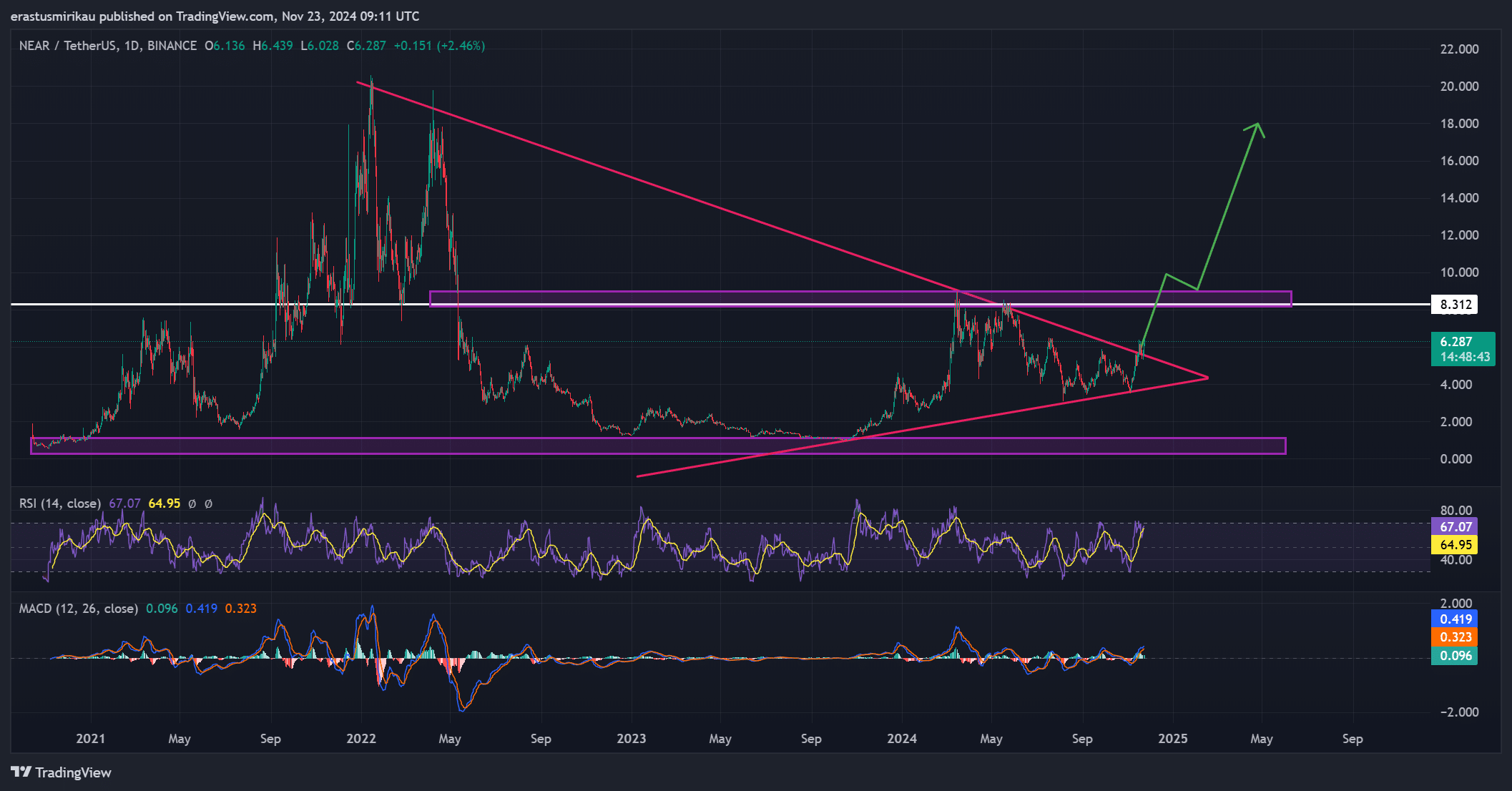Click the orange MACD signal legend value 0.323
The image size is (1512, 791).
tap(241, 609)
